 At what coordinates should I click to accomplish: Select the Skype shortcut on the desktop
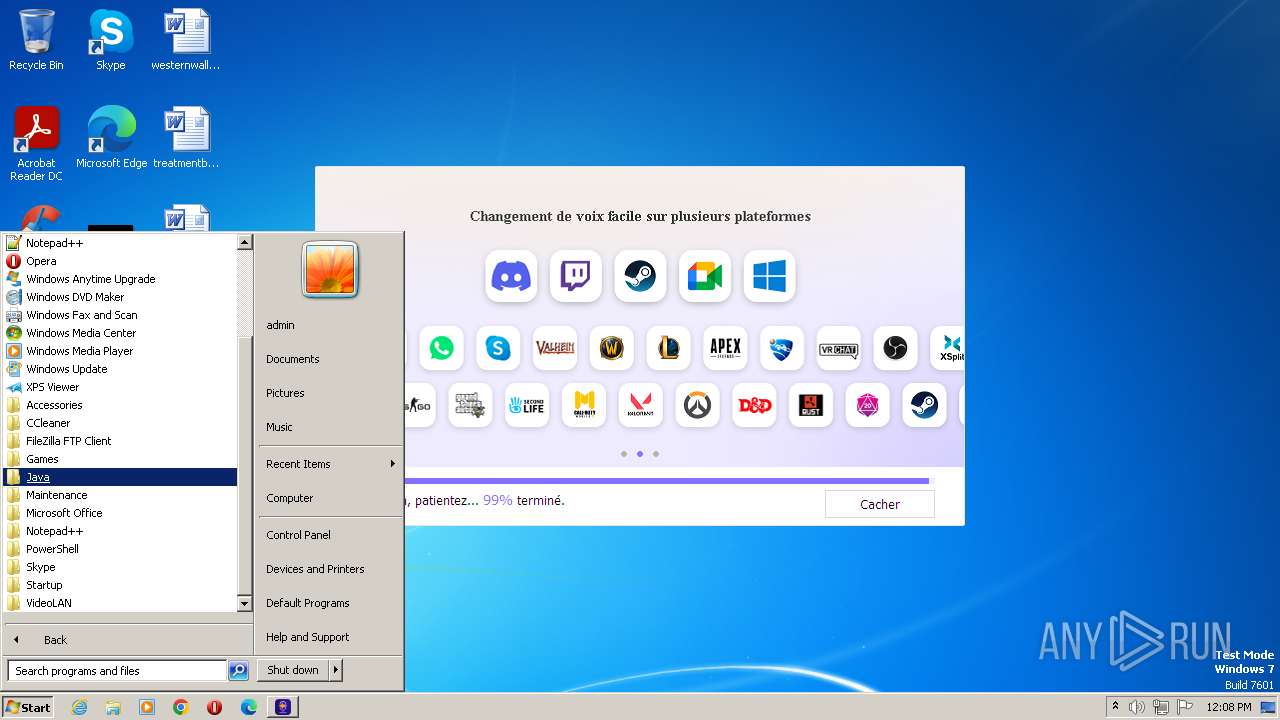pyautogui.click(x=110, y=40)
